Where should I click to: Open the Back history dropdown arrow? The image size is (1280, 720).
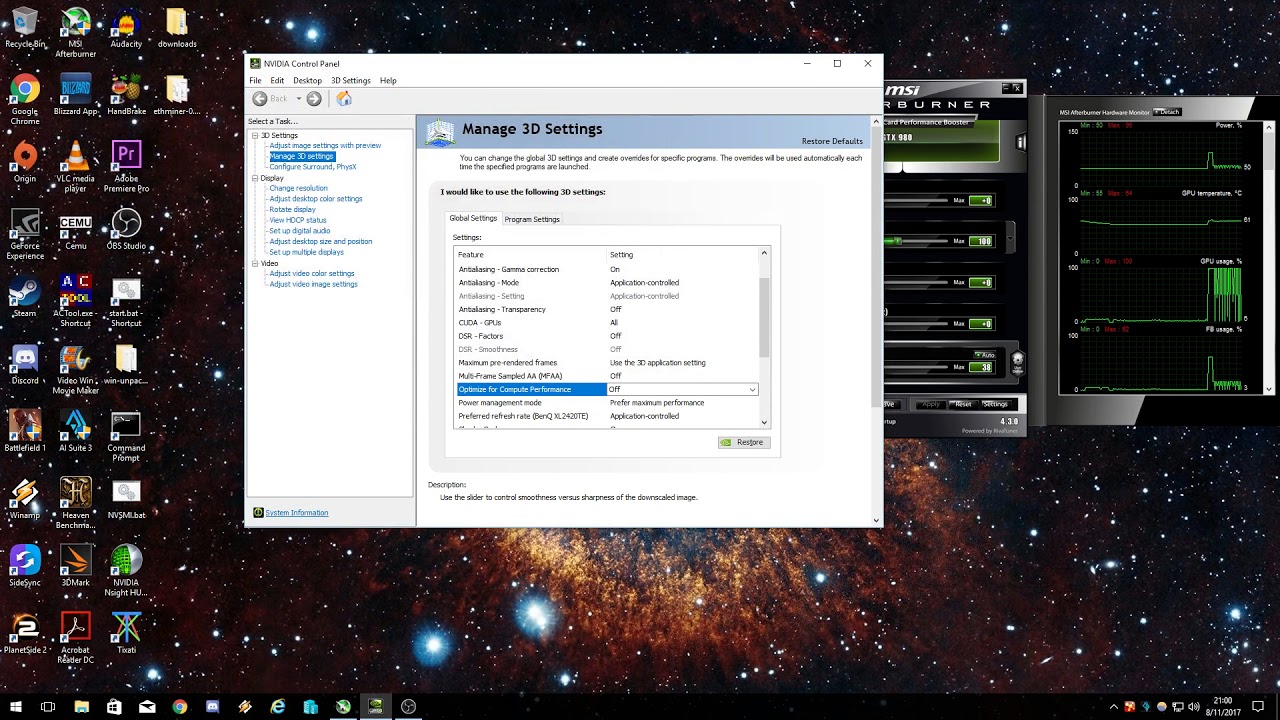(298, 99)
